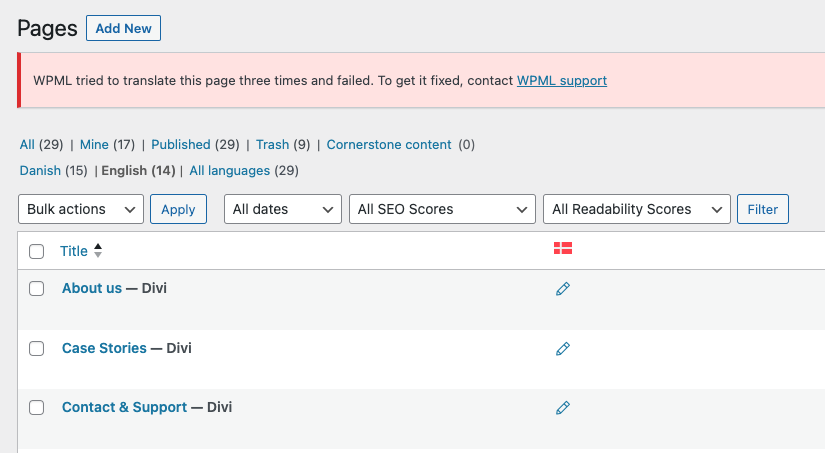This screenshot has height=453, width=825.
Task: Expand the All Readability Scores dropdown
Action: coord(637,209)
